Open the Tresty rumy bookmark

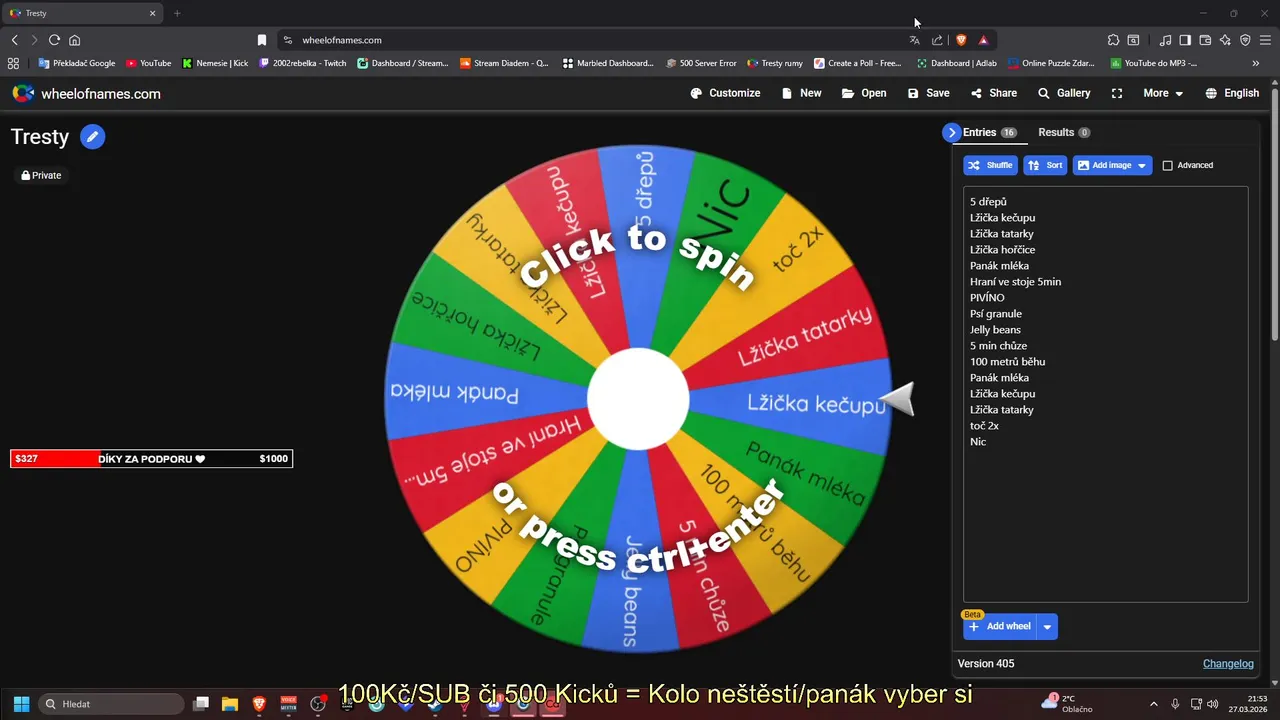coord(775,63)
